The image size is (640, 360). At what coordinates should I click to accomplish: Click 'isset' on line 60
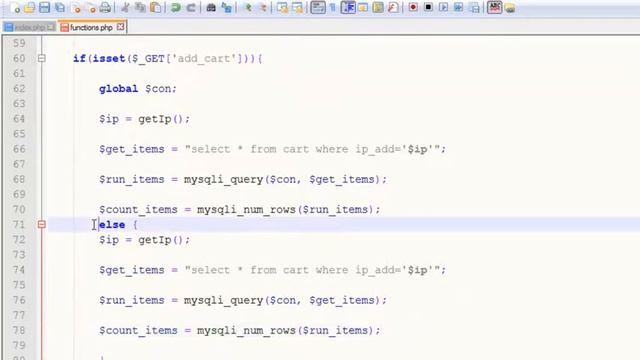click(x=109, y=58)
